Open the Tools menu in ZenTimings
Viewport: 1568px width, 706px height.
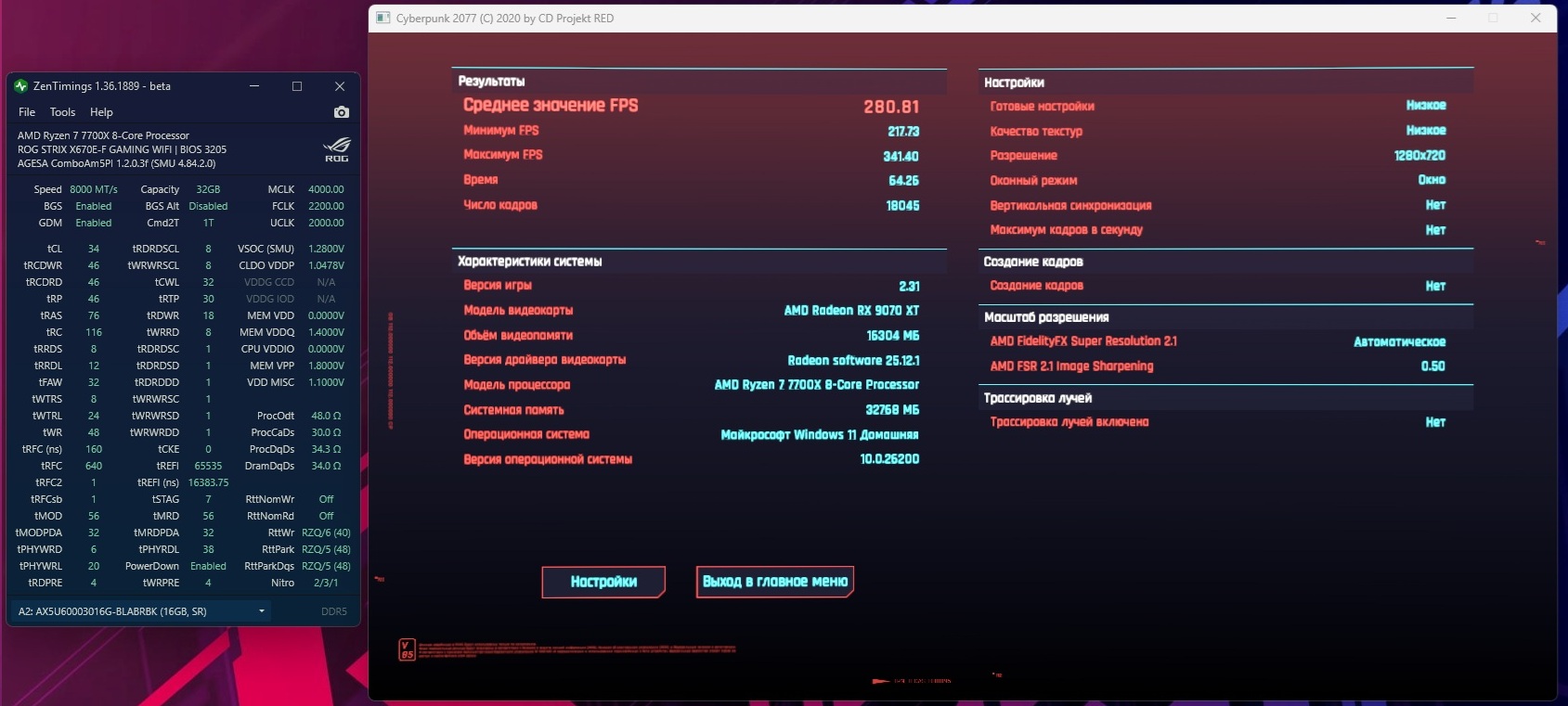tap(63, 112)
